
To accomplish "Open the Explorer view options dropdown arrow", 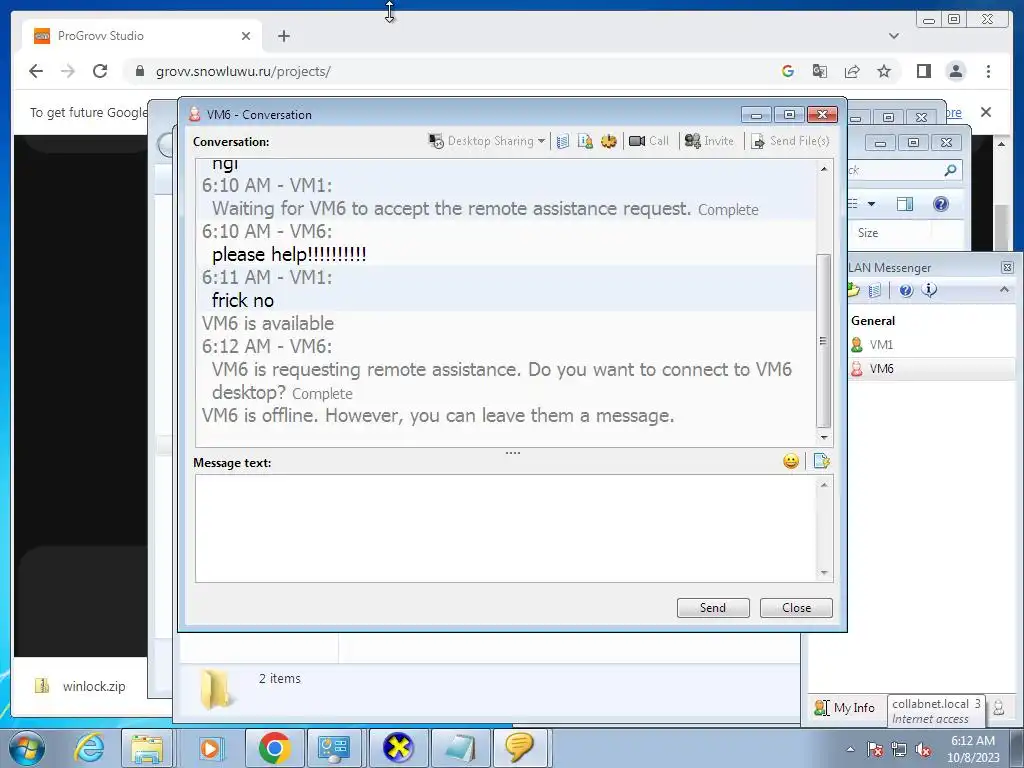I will pos(871,204).
